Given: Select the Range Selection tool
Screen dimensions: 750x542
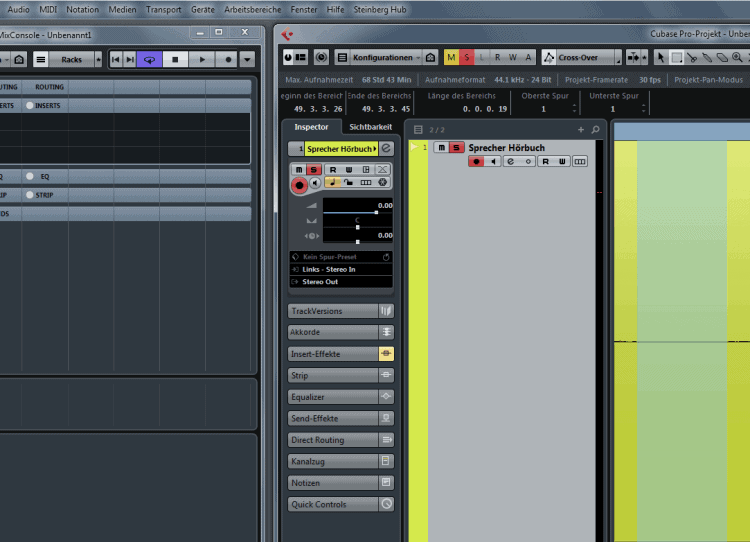Looking at the screenshot, I should [x=677, y=58].
